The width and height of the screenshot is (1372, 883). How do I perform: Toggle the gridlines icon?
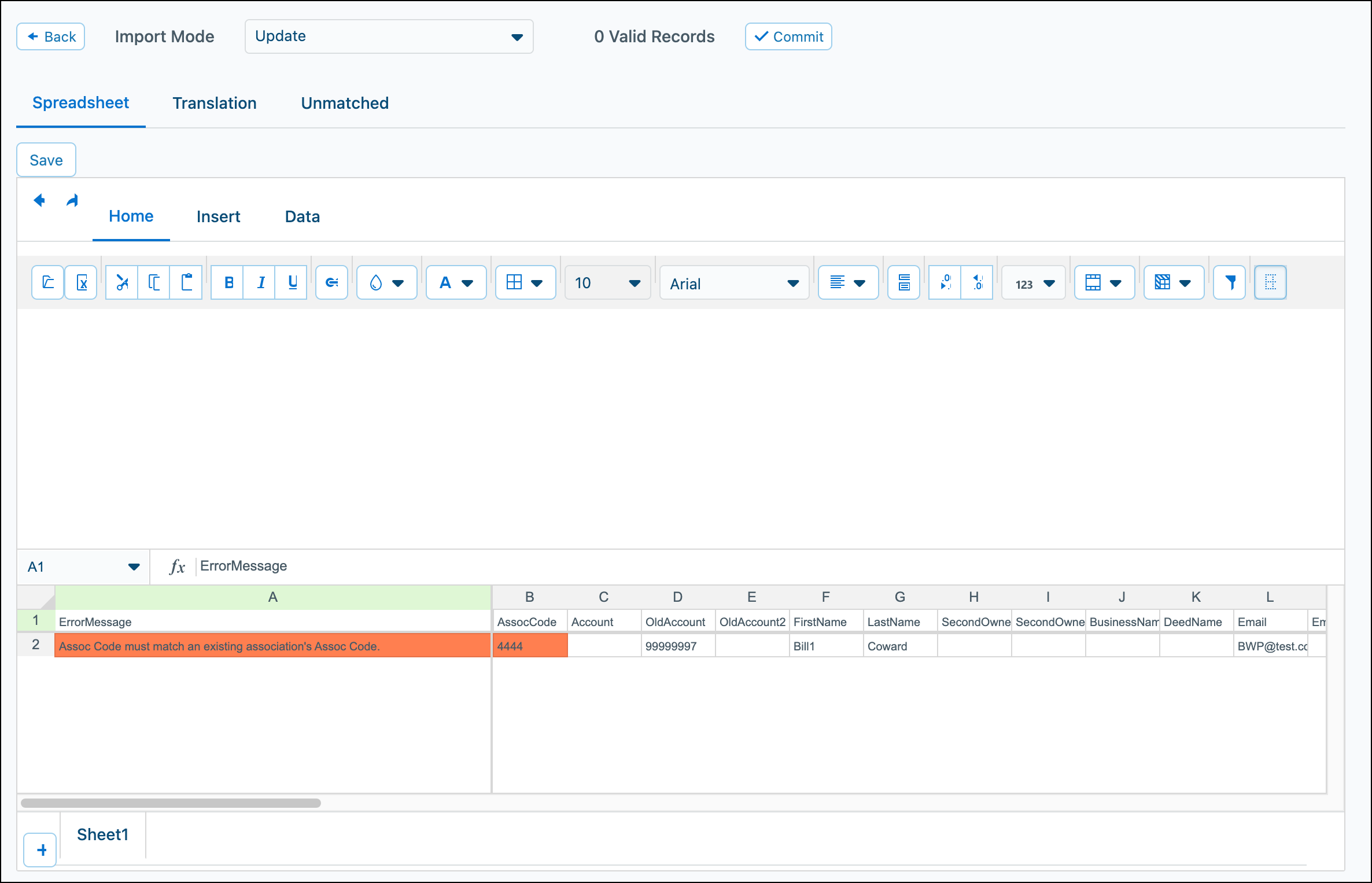(1270, 282)
